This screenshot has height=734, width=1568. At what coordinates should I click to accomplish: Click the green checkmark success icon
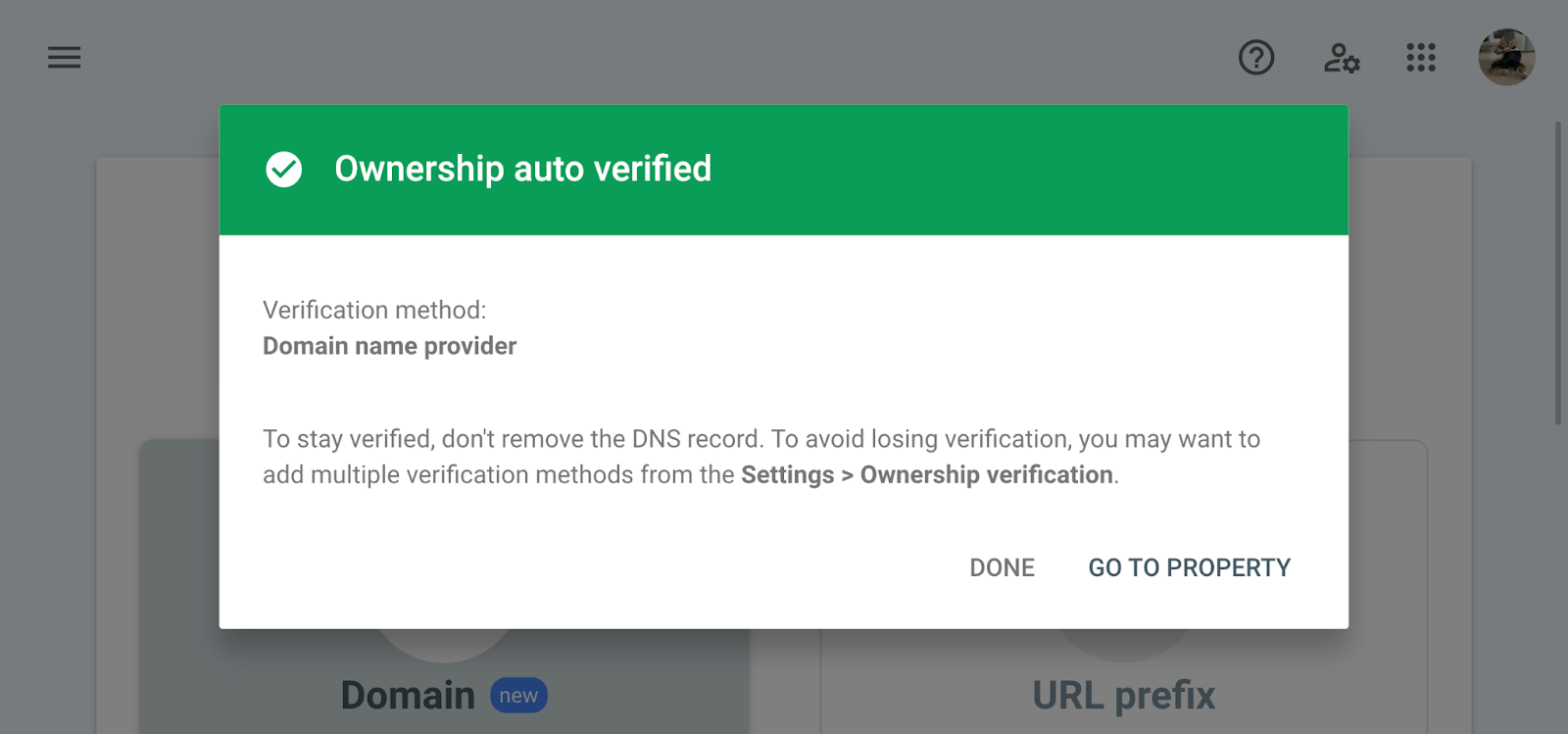coord(284,169)
